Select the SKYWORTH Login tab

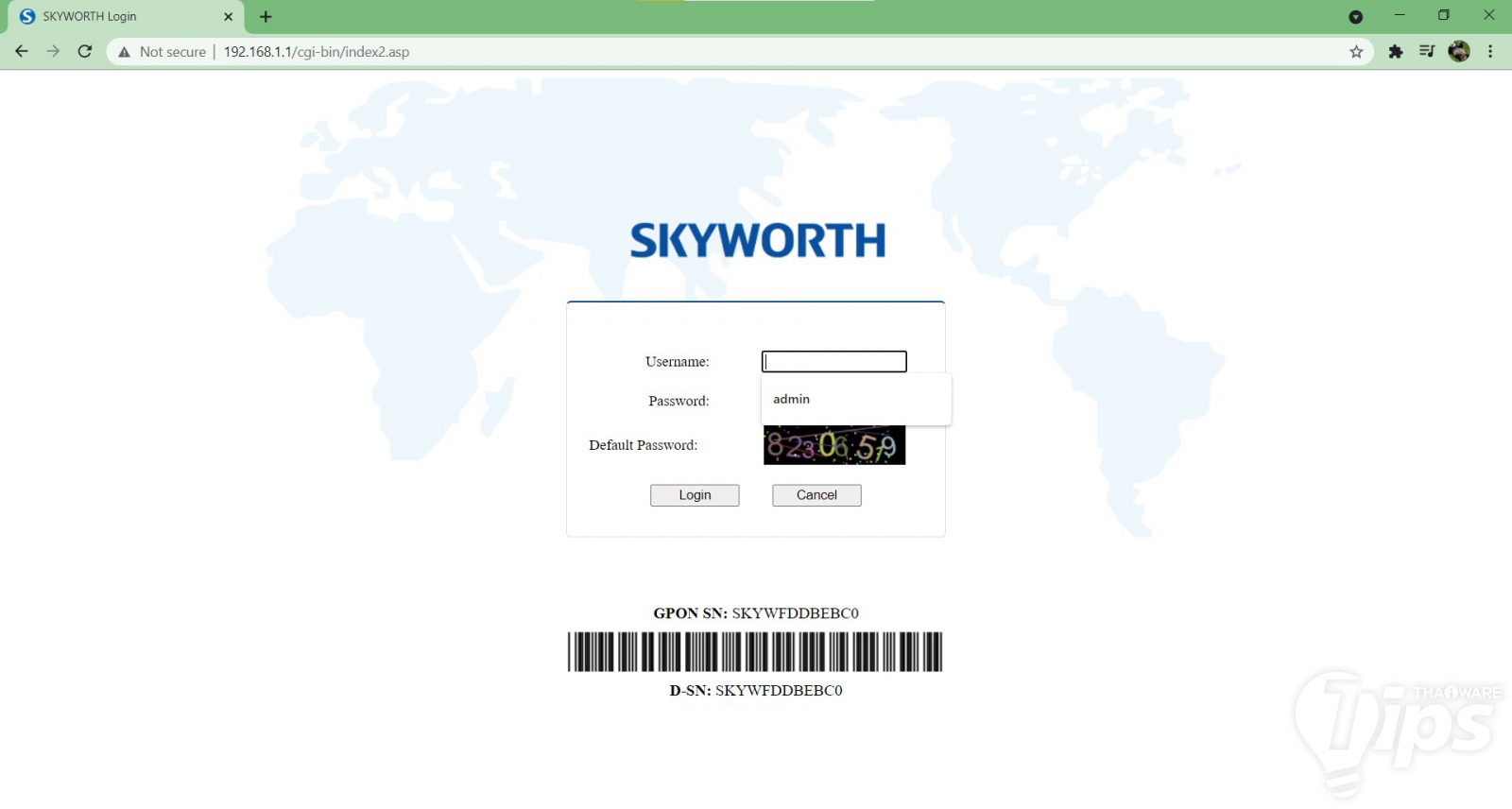click(x=125, y=17)
